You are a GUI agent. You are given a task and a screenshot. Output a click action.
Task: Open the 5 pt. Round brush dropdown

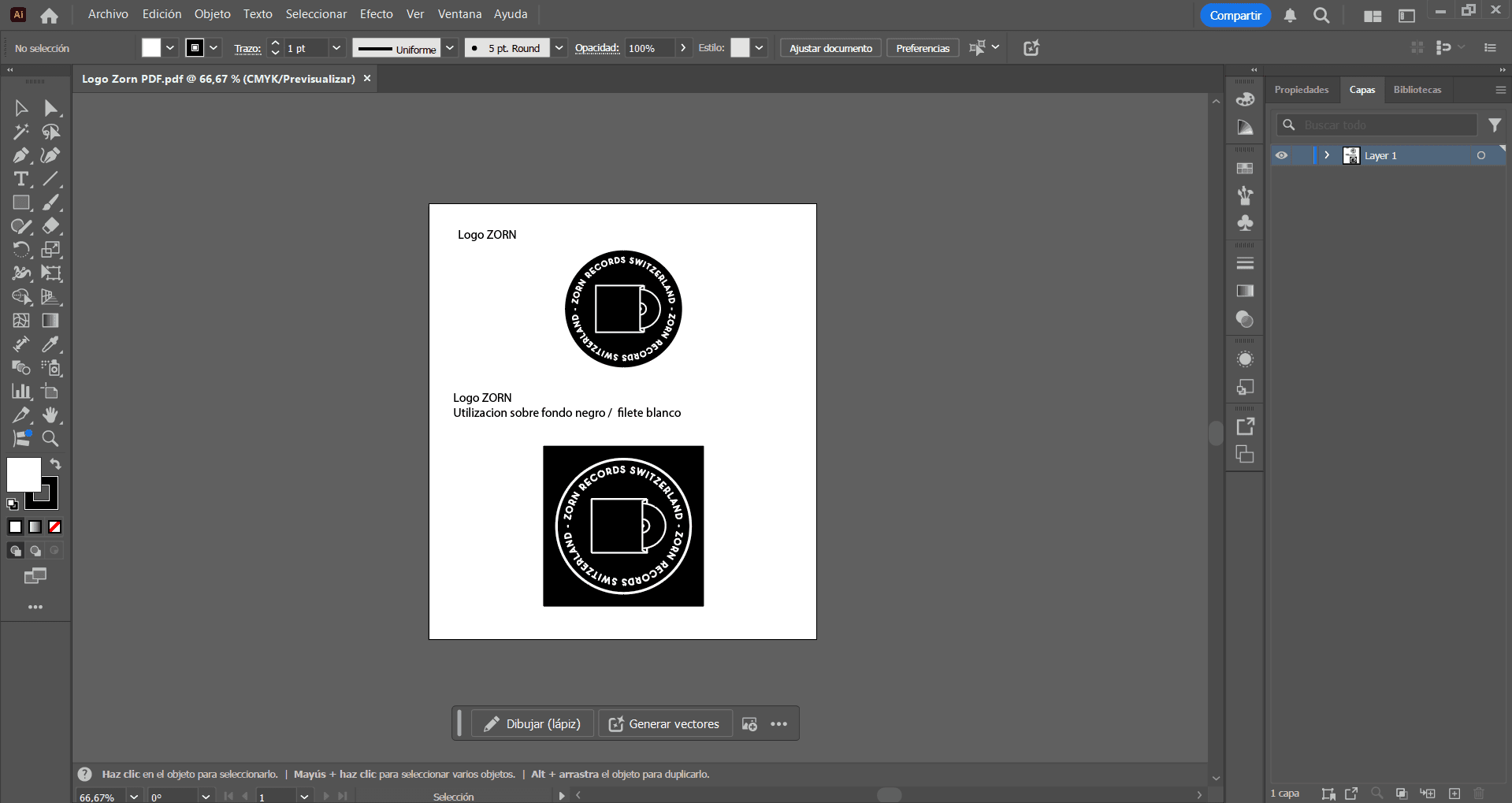[559, 48]
